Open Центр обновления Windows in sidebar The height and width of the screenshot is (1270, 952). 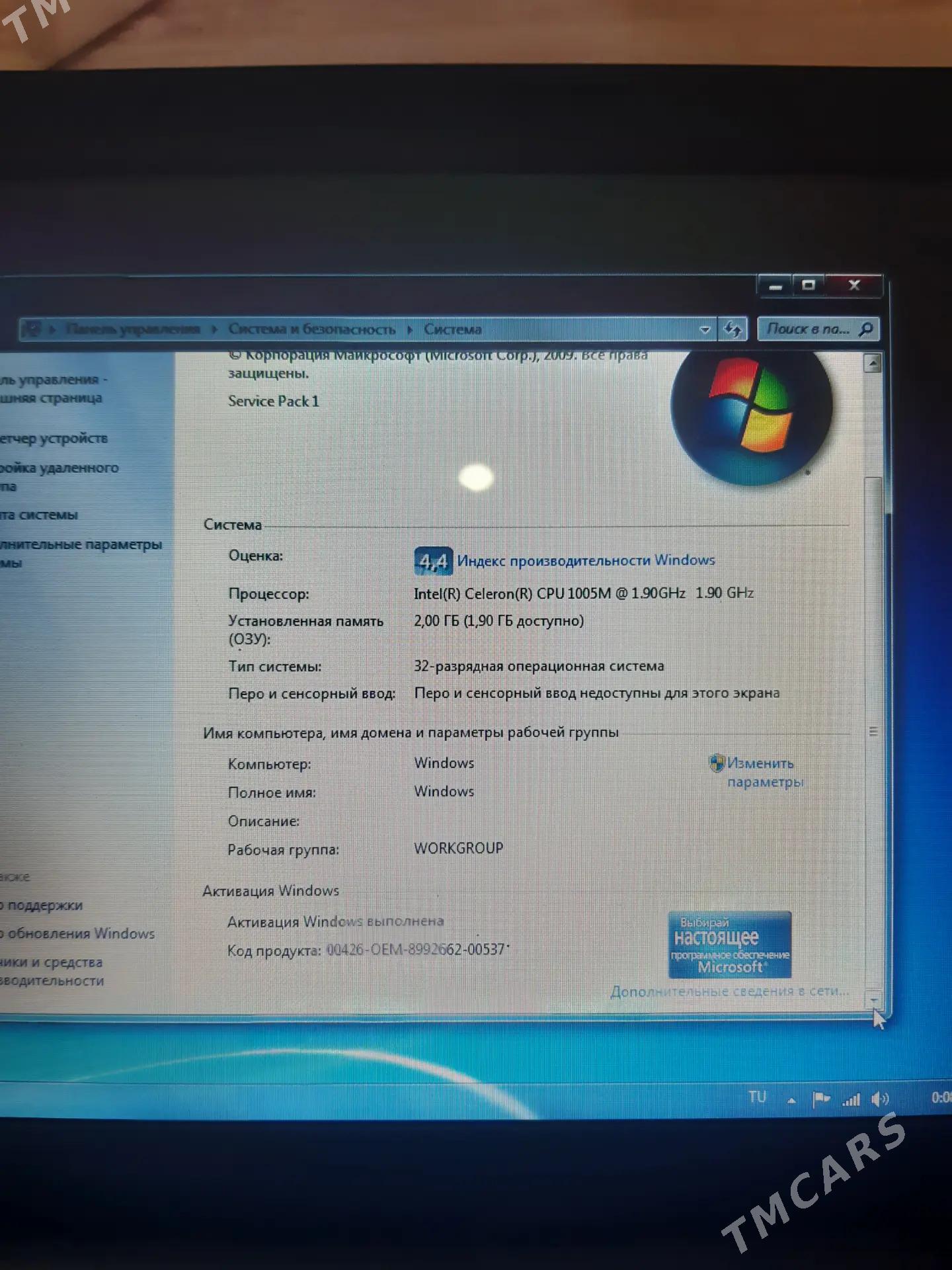coord(79,933)
